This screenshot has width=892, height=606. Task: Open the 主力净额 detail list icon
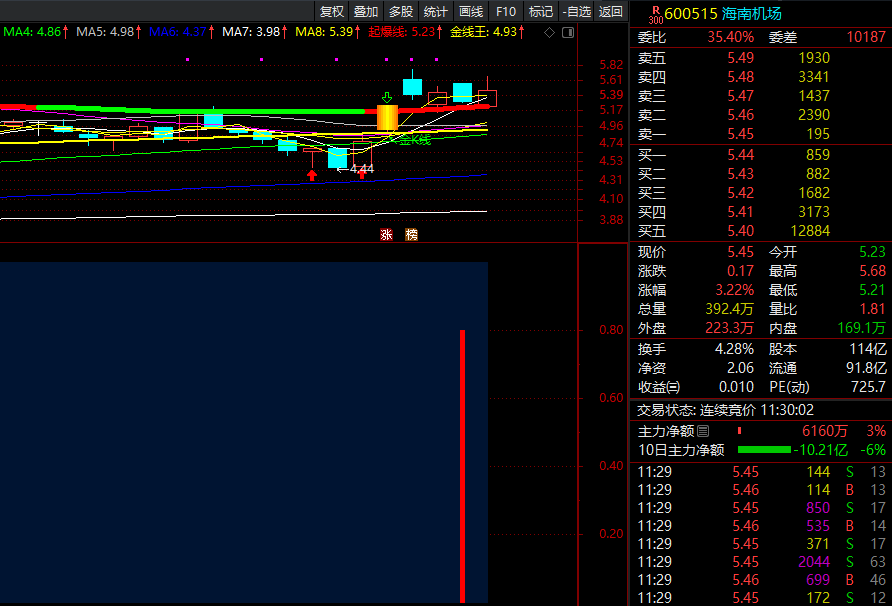702,431
